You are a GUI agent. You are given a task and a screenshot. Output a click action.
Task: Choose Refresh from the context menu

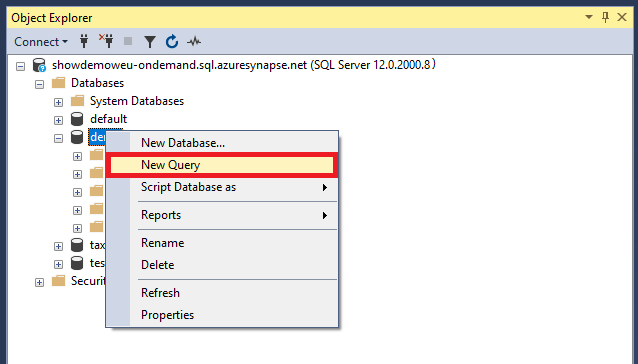click(x=222, y=293)
